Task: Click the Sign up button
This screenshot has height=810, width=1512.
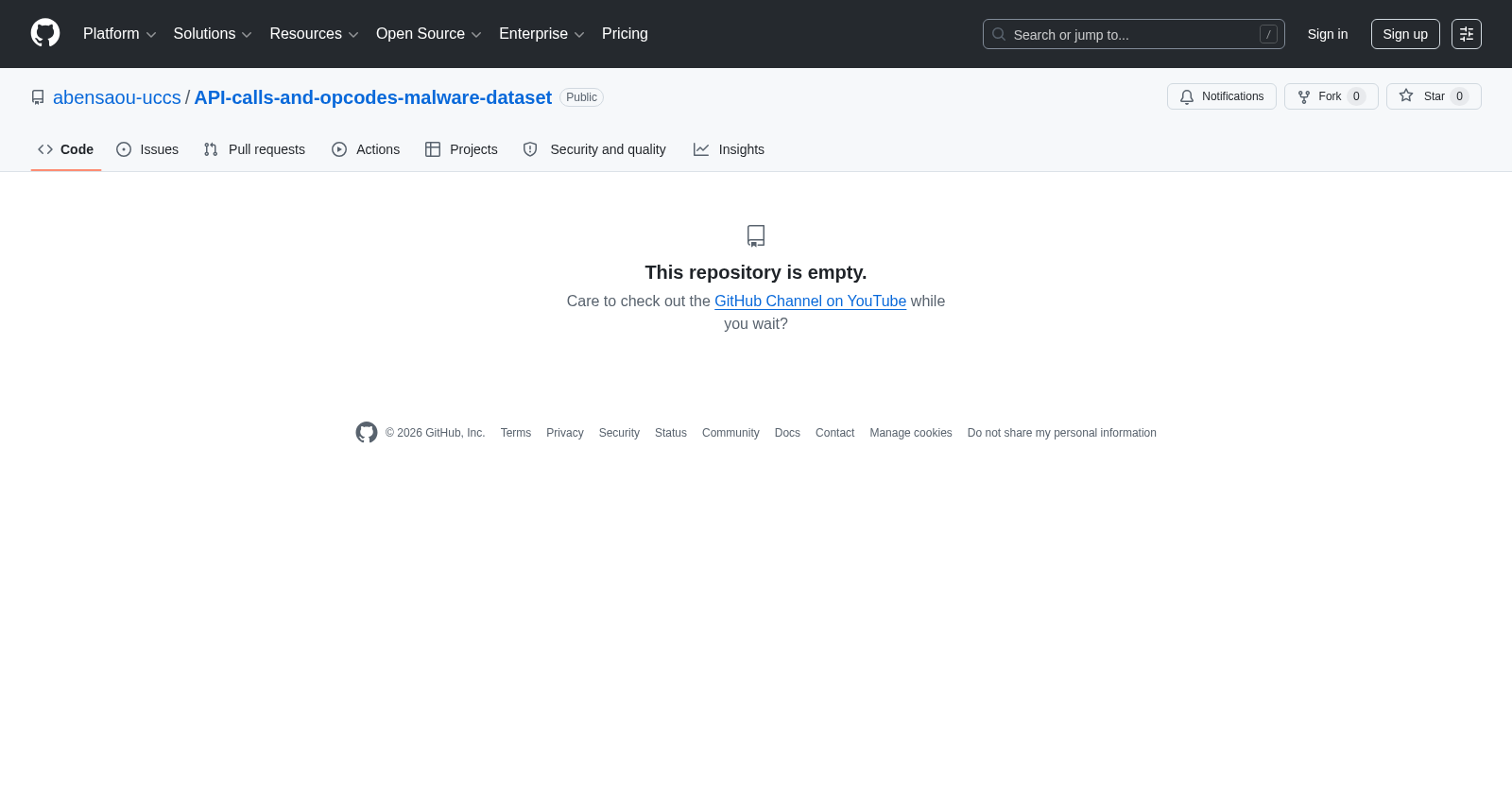Action: (x=1405, y=34)
